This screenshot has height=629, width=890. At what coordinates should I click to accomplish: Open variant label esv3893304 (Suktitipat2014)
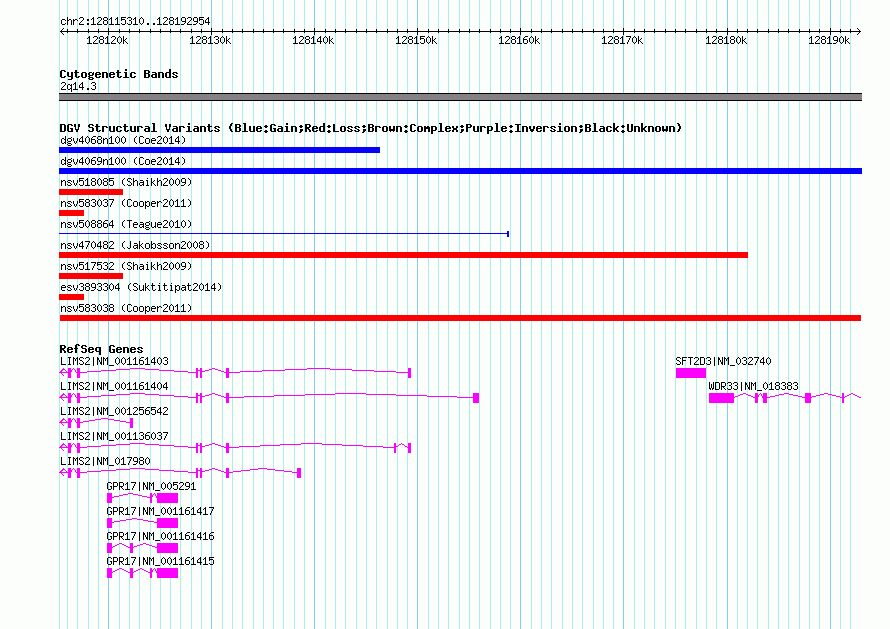[x=141, y=287]
